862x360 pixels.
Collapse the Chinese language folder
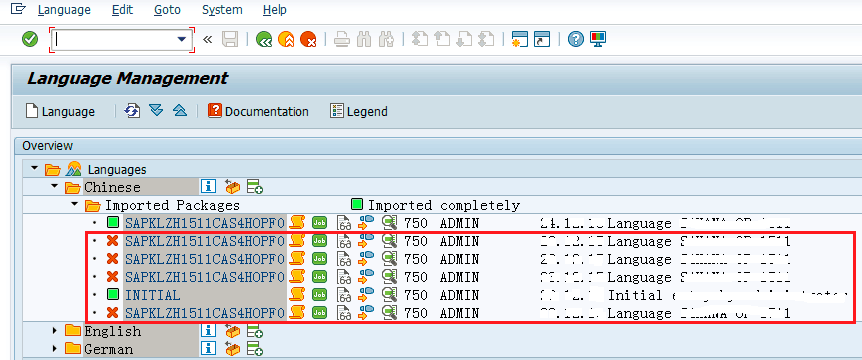(54, 186)
